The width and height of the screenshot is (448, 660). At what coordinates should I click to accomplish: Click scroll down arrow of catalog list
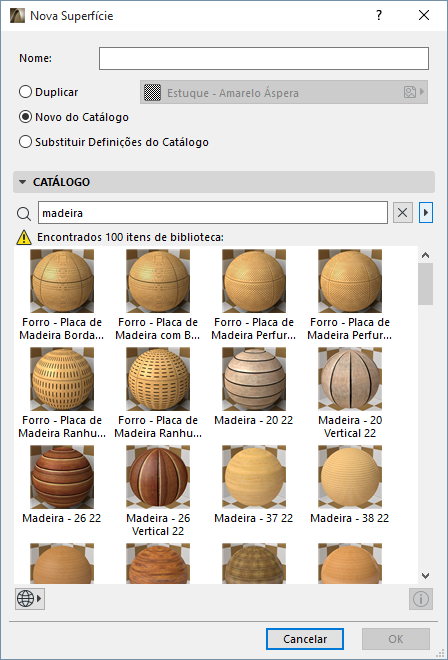pyautogui.click(x=425, y=575)
